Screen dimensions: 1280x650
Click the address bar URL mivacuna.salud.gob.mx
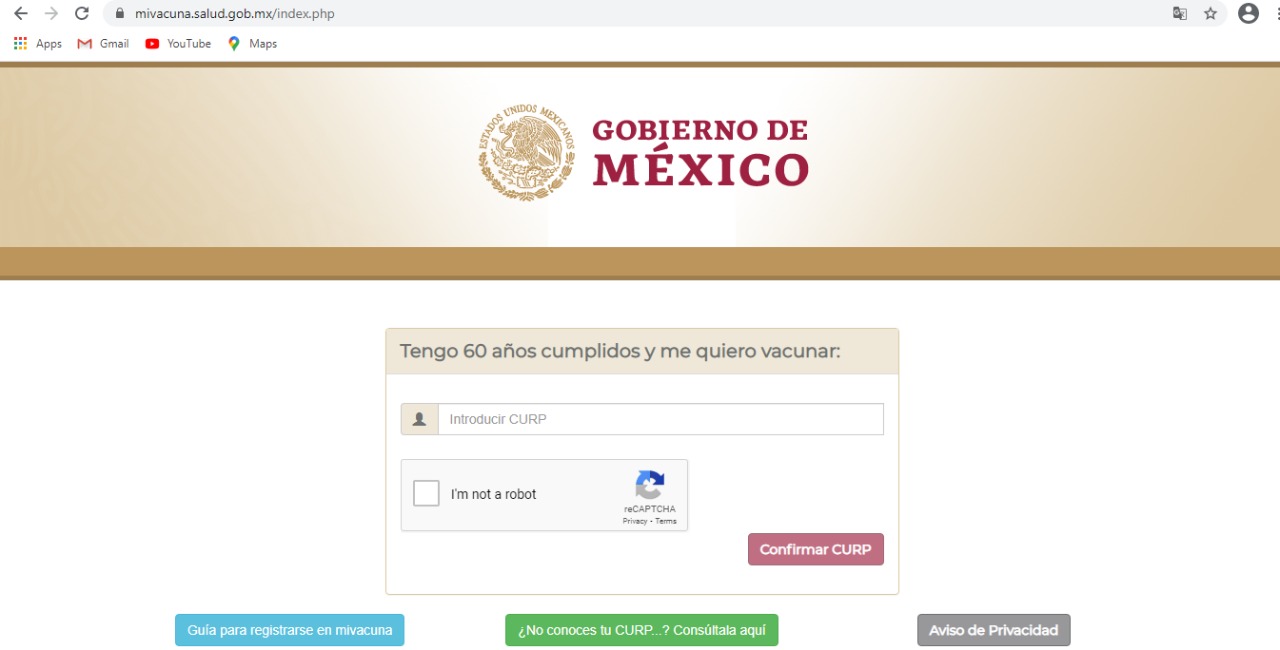click(x=234, y=14)
